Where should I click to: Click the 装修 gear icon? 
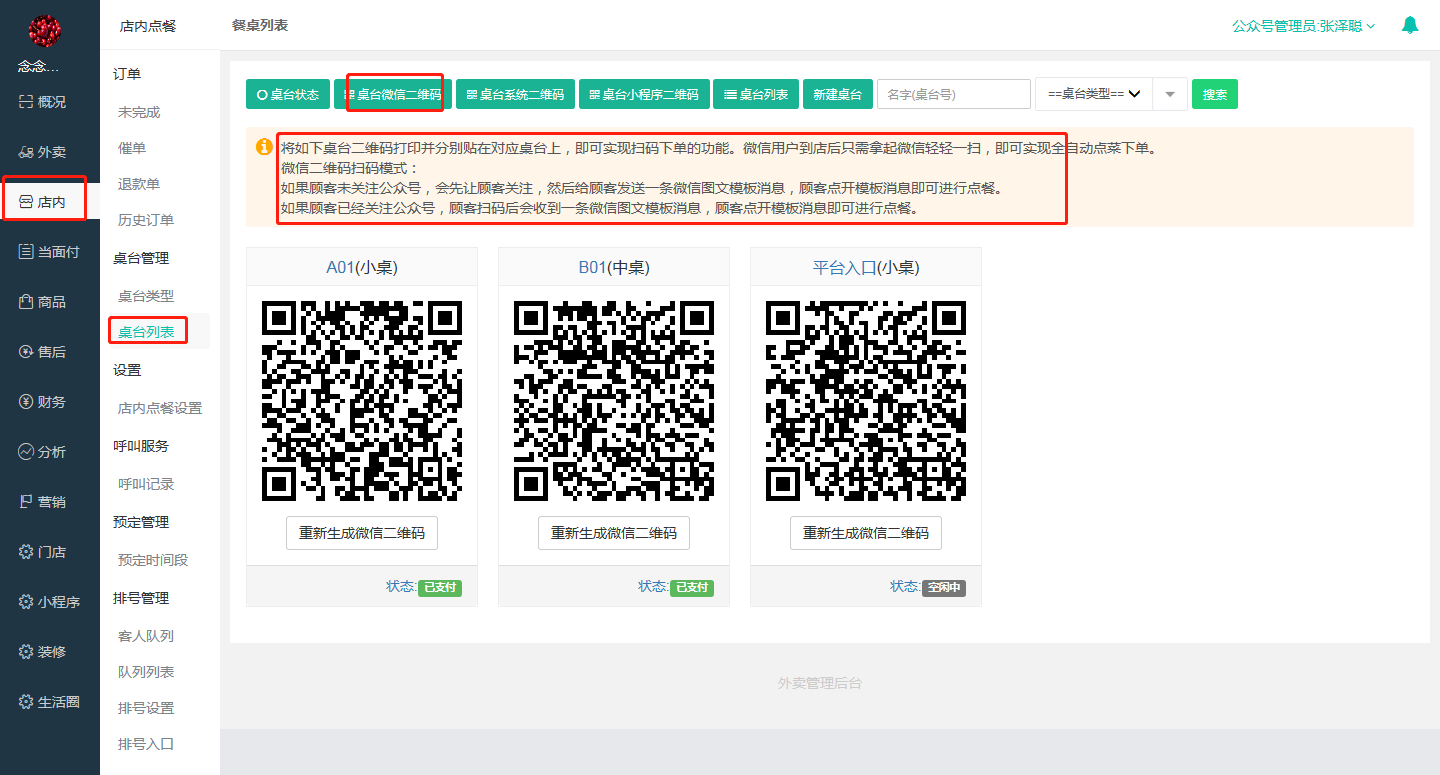tap(27, 652)
